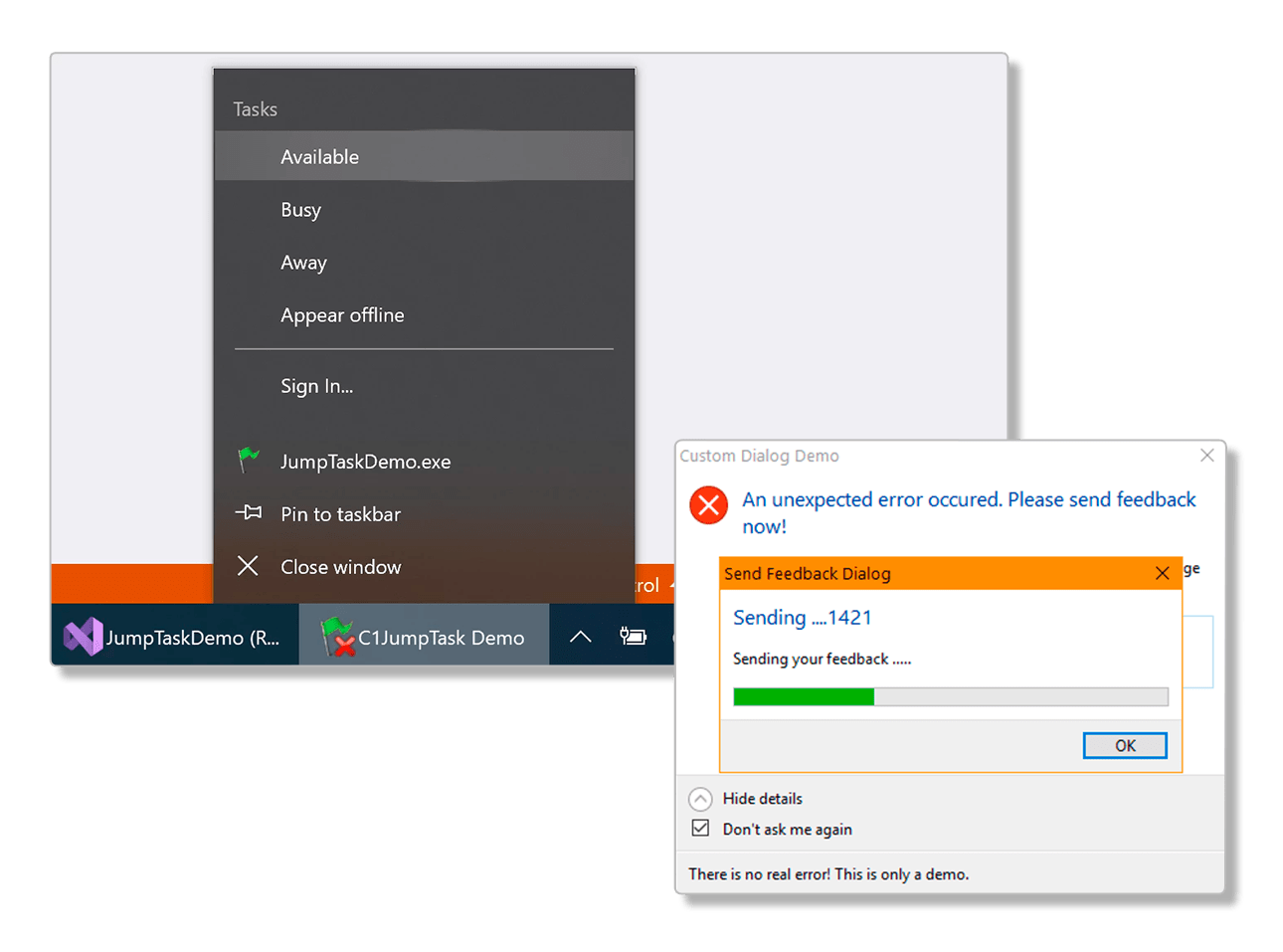Click the X icon beside Close window

tap(248, 566)
